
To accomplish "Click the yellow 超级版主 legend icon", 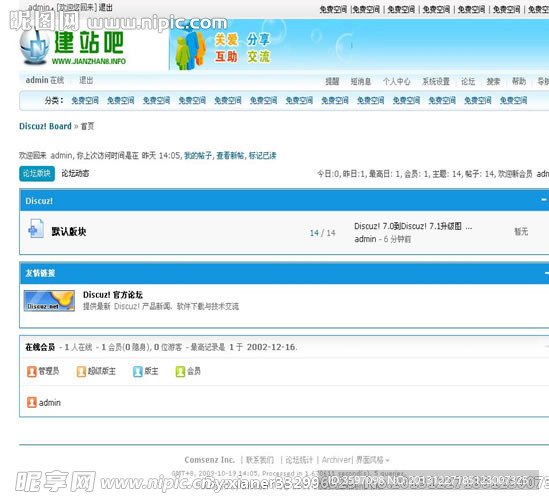I will pos(81,371).
